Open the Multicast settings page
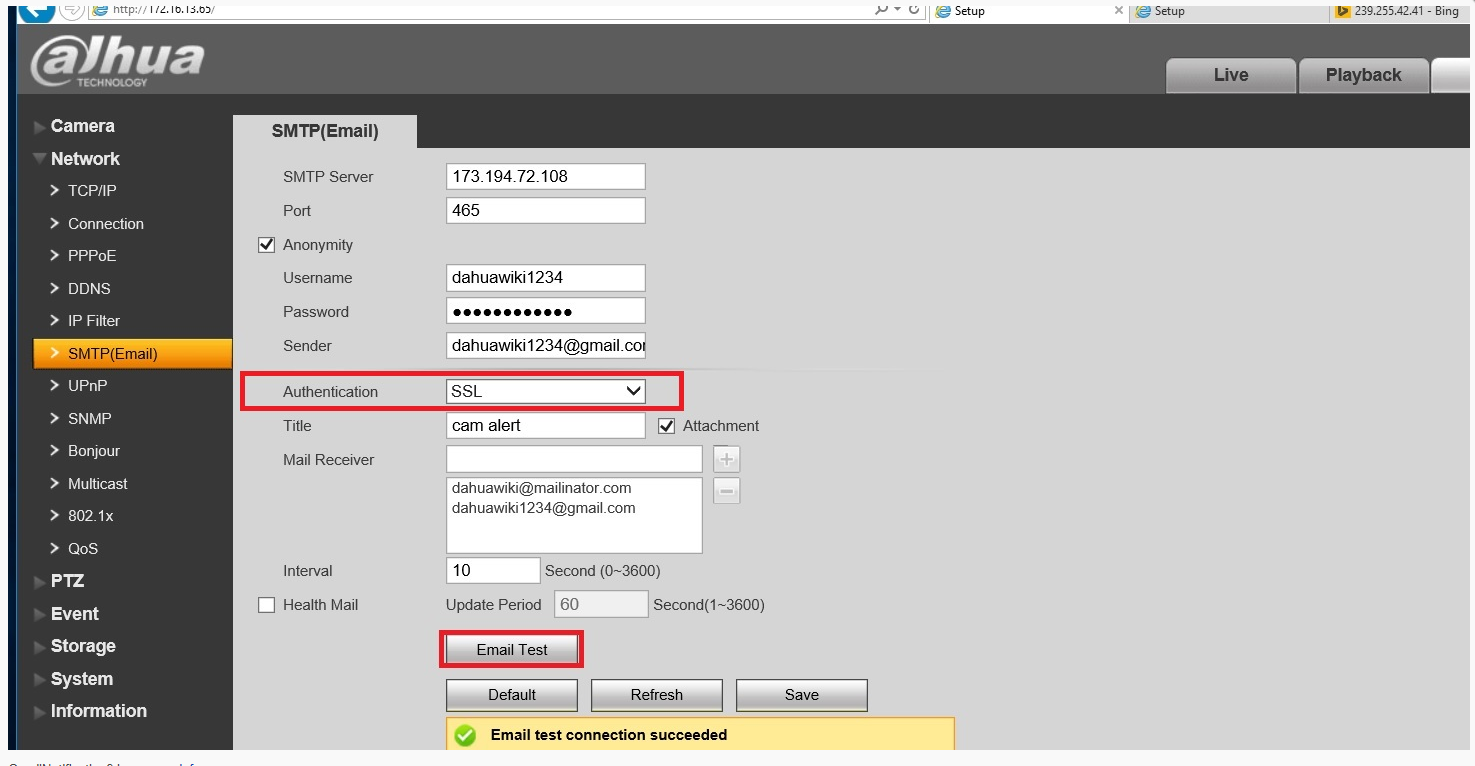Screen dimensions: 1475x766 coord(97,484)
